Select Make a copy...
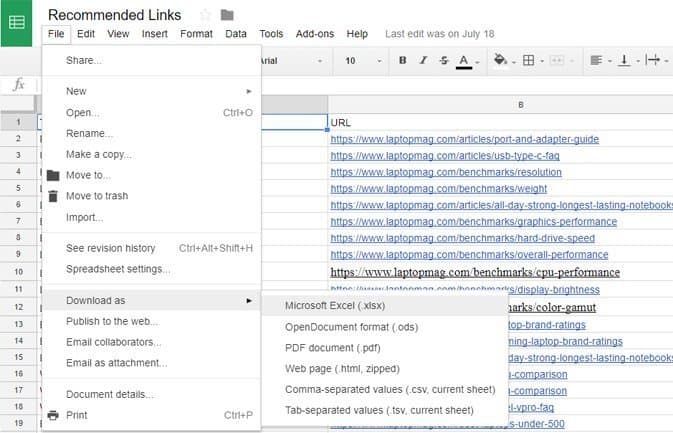 pyautogui.click(x=152, y=154)
